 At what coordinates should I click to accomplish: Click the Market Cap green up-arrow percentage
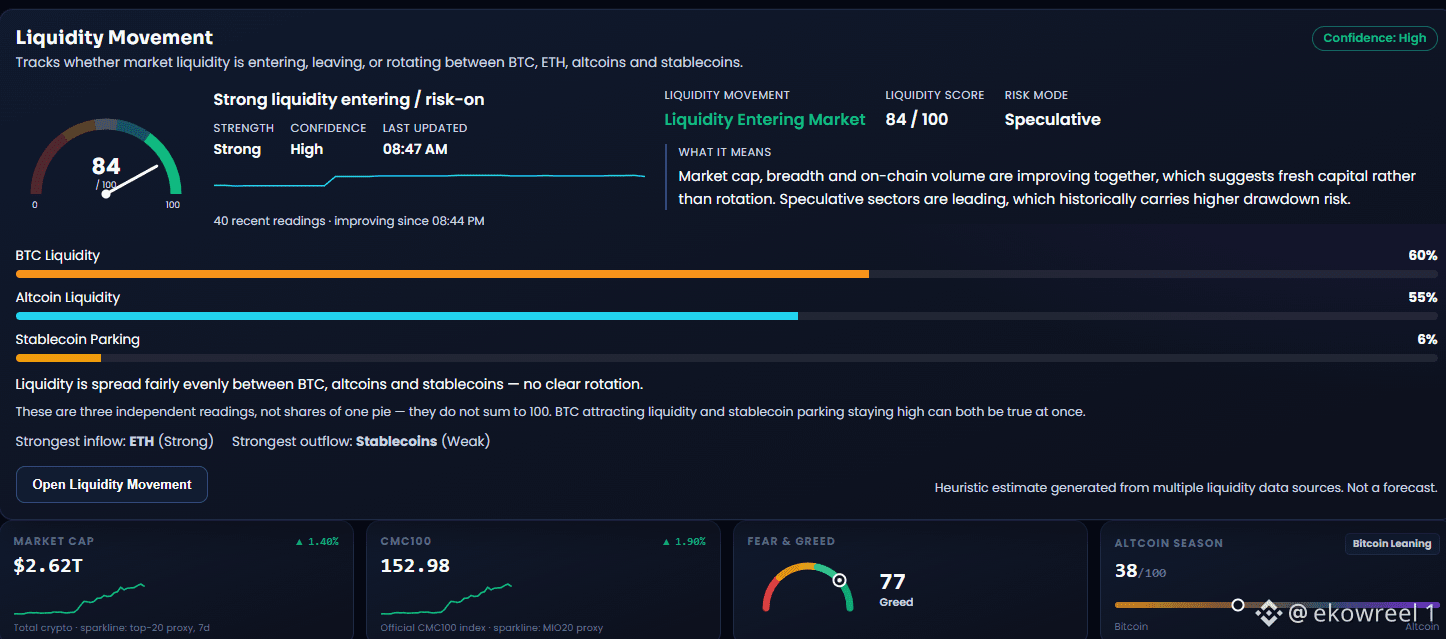pyautogui.click(x=317, y=541)
